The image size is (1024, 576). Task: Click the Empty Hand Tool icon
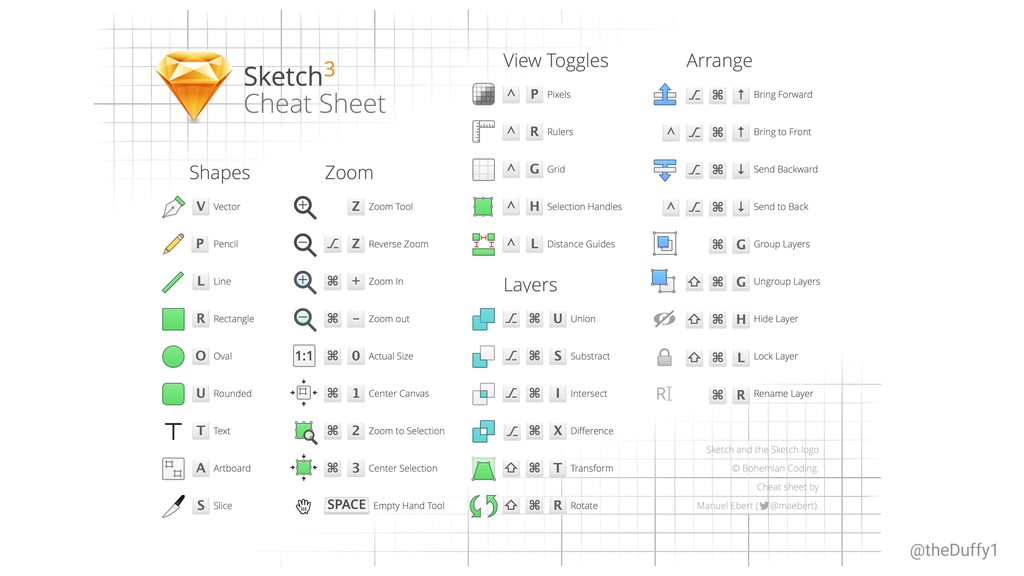[x=304, y=506]
